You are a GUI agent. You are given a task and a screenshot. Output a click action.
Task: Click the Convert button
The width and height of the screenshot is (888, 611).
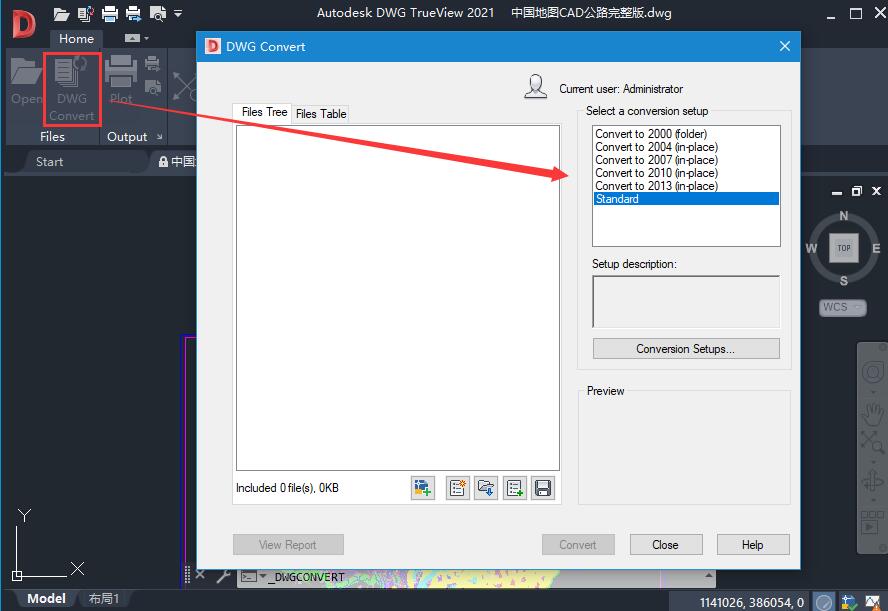(578, 545)
